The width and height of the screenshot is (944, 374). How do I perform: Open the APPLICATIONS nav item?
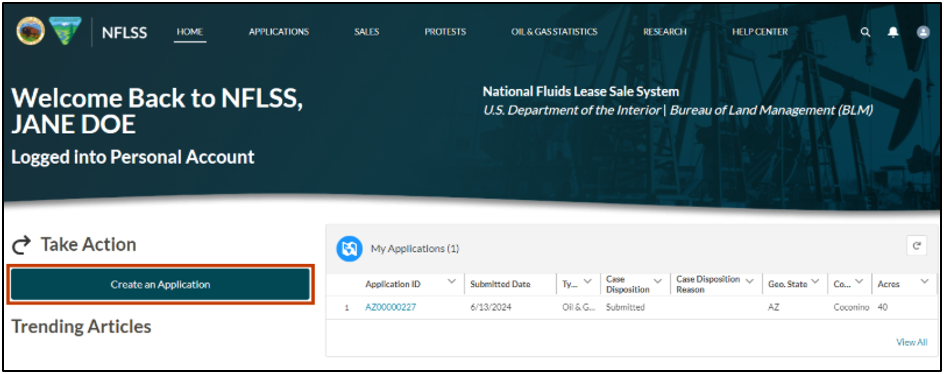(x=279, y=32)
